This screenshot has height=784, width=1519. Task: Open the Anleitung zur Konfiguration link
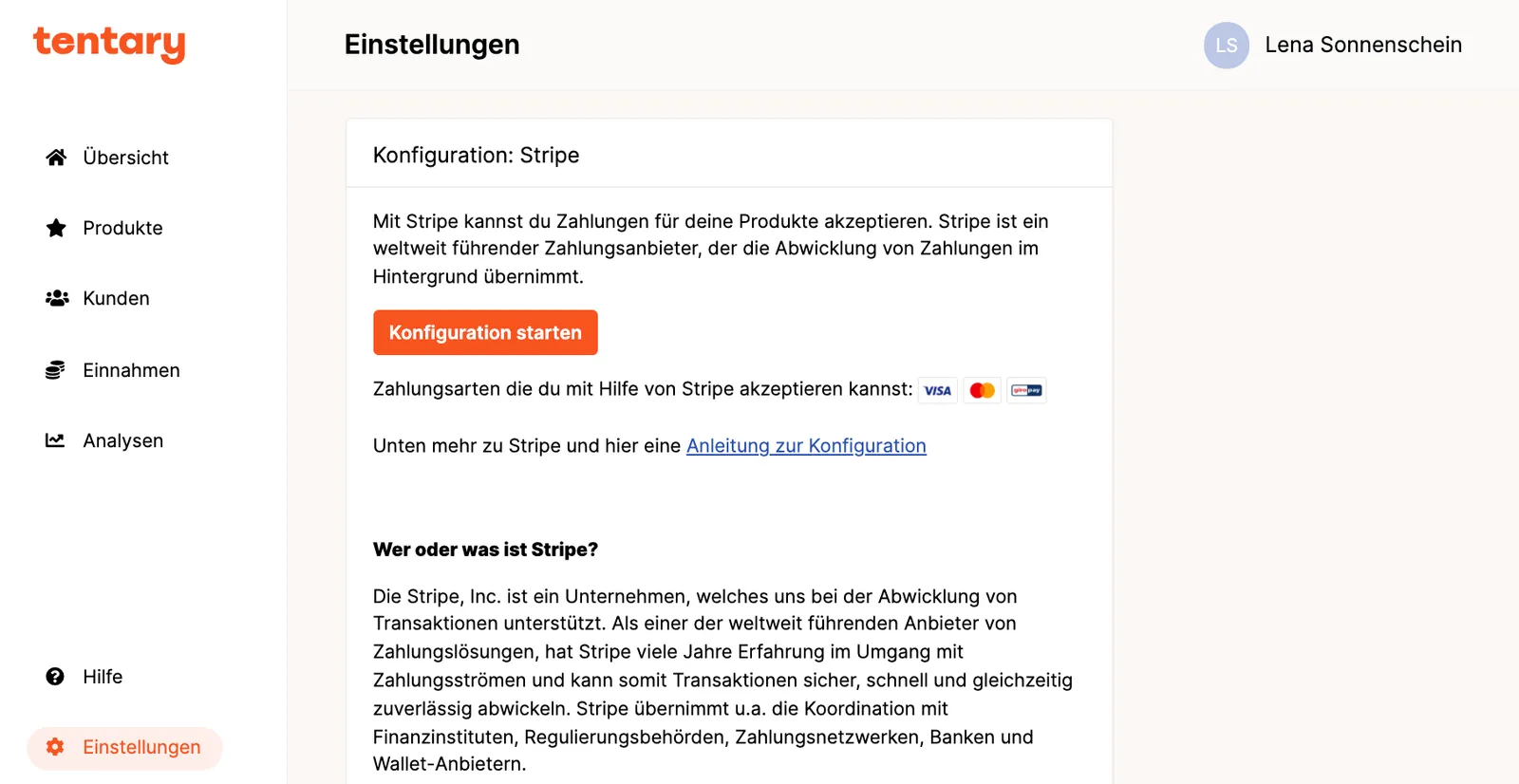[x=806, y=446]
